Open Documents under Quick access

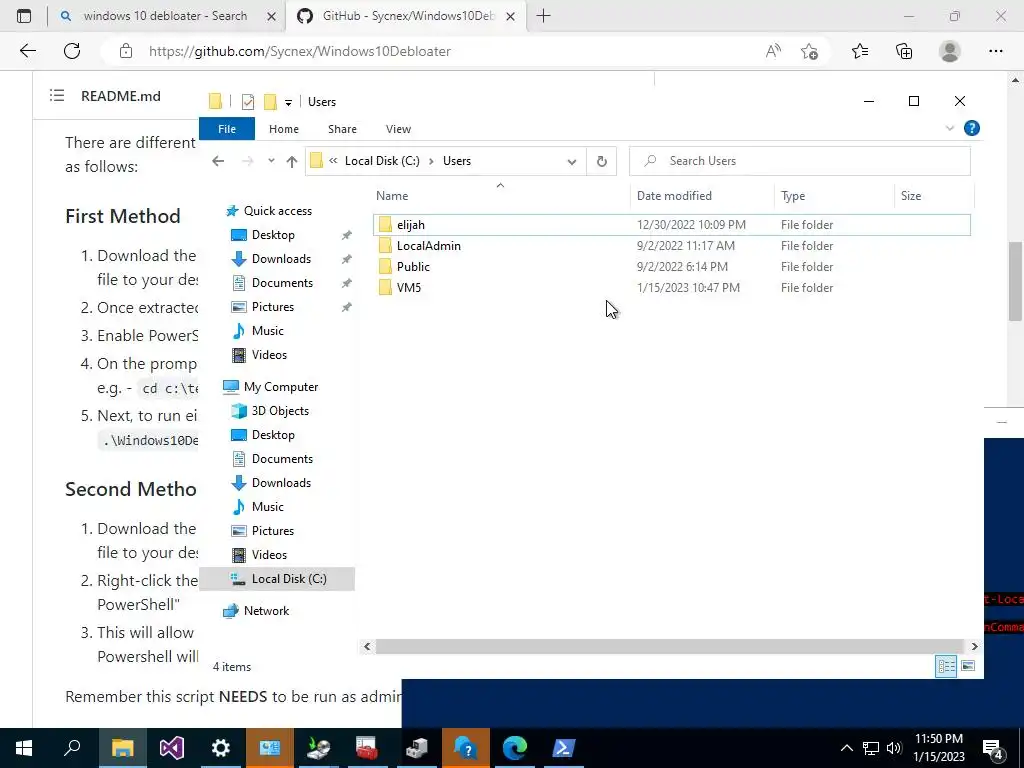(282, 283)
